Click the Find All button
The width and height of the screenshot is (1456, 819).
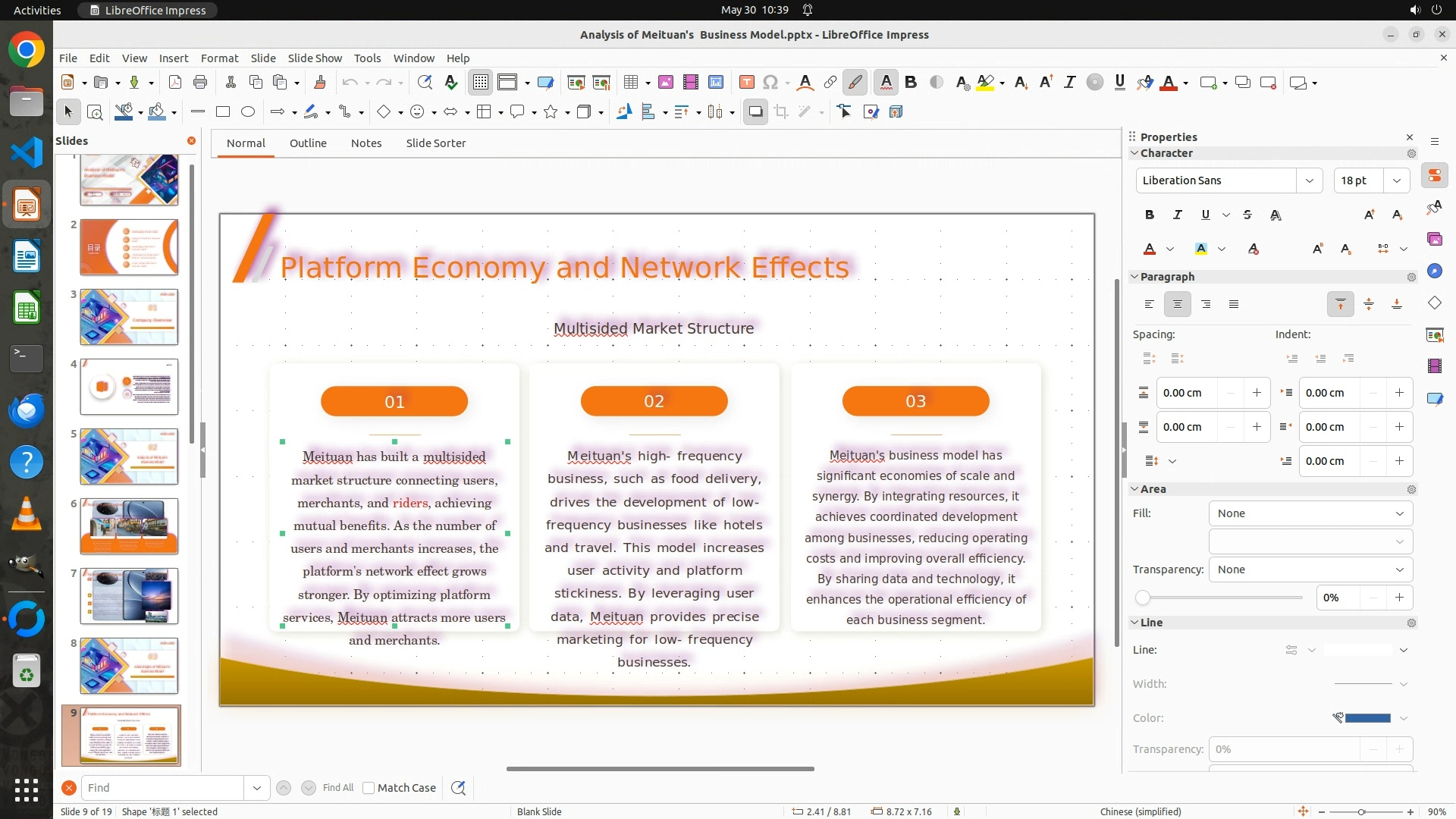coord(337,788)
